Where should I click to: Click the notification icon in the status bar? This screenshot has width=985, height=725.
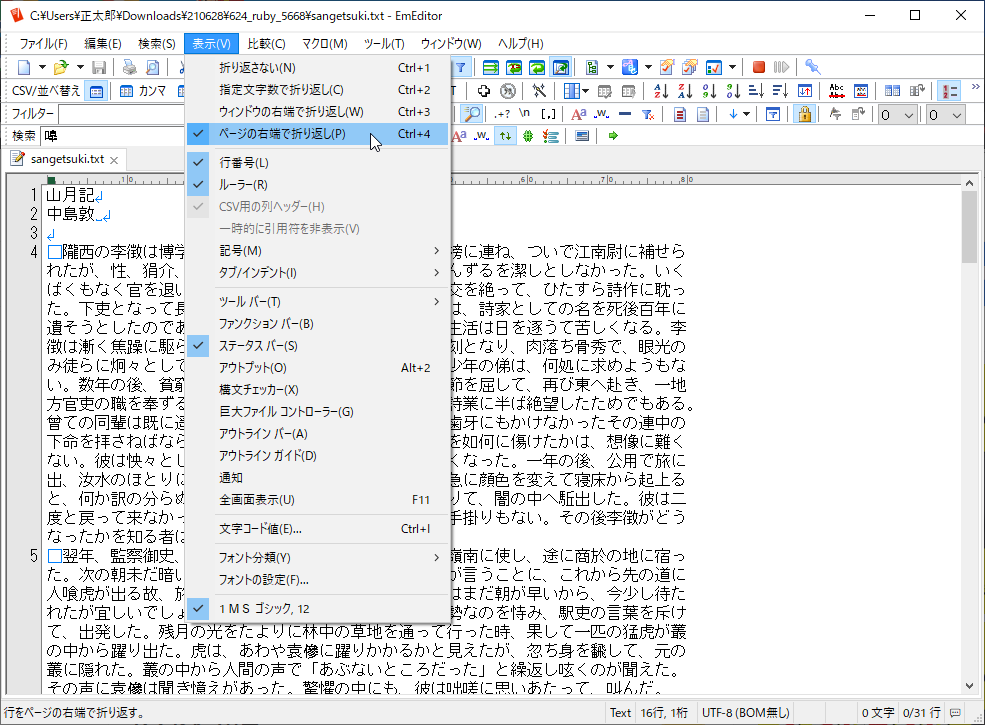pyautogui.click(x=955, y=712)
